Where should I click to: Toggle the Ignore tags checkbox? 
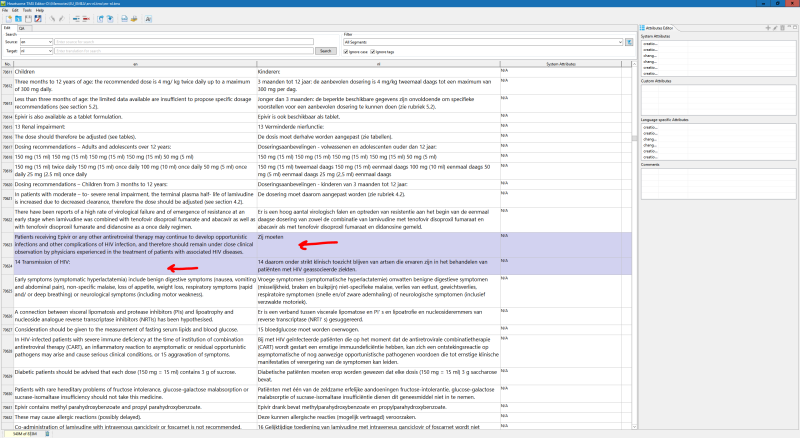click(372, 52)
